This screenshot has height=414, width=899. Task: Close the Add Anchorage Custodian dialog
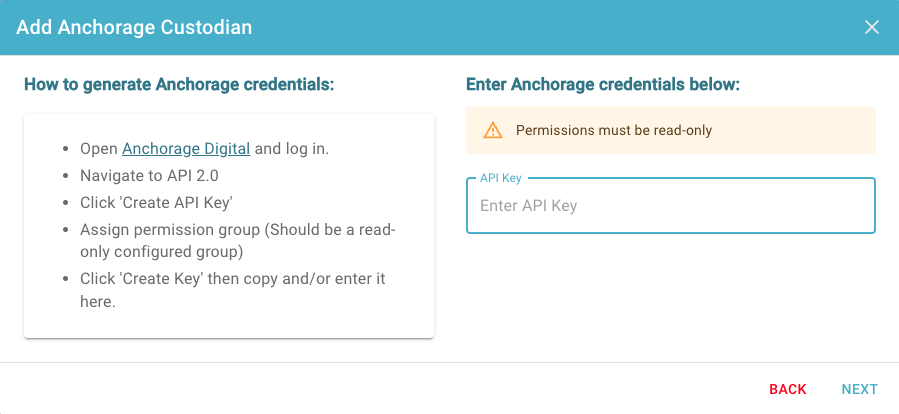(871, 27)
